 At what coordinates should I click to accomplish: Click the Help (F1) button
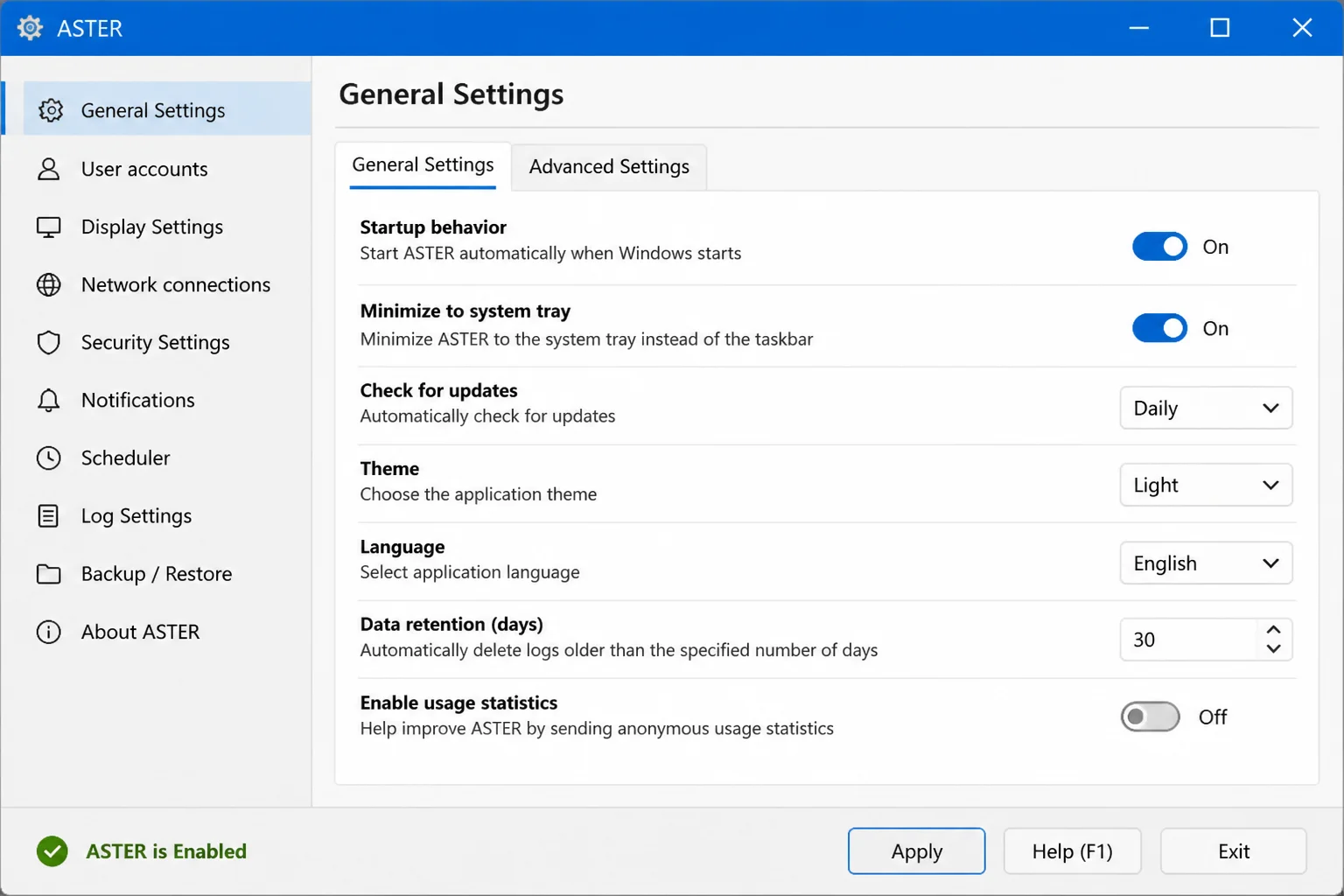click(1072, 851)
